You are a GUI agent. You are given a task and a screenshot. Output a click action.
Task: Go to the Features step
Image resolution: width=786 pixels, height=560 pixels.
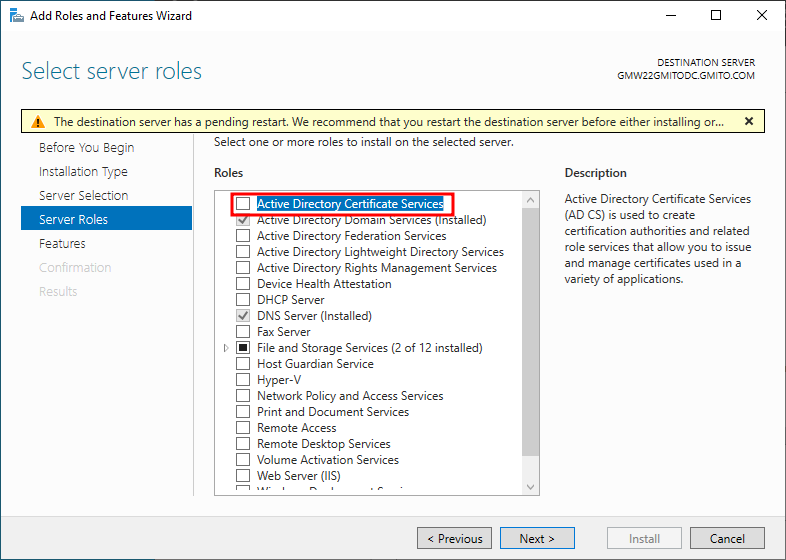[x=62, y=244]
